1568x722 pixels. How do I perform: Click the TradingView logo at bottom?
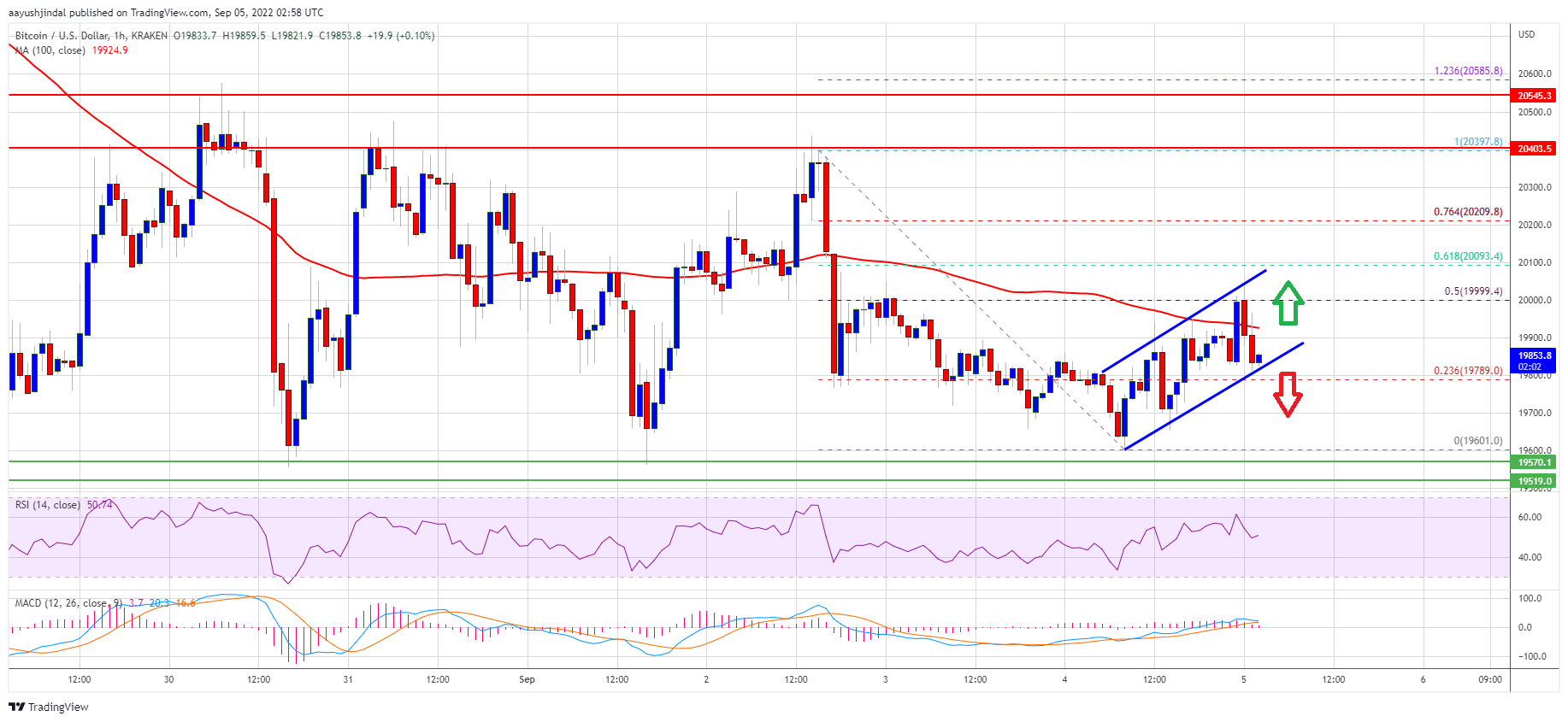click(x=49, y=707)
